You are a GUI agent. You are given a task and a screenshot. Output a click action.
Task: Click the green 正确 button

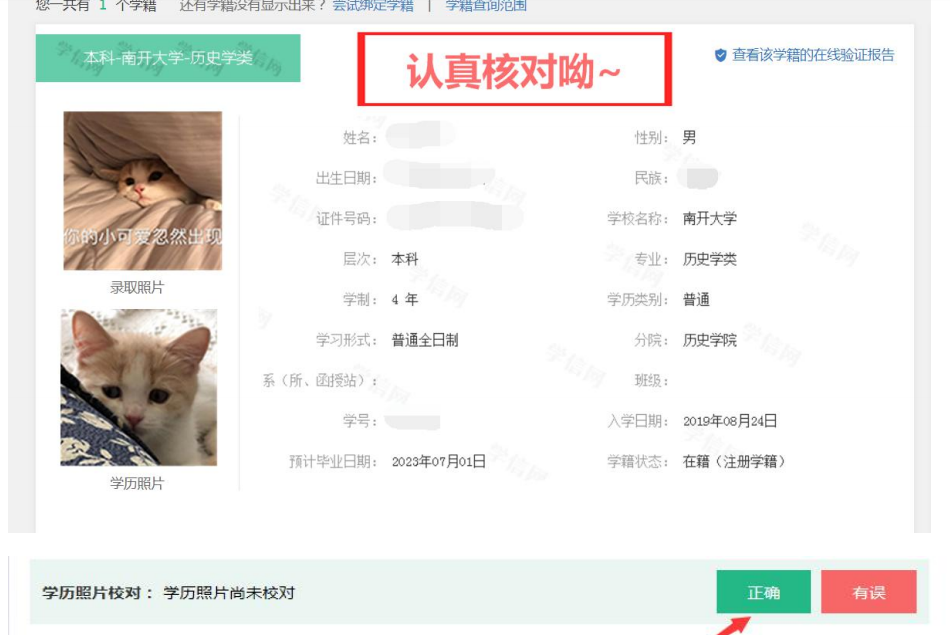click(x=763, y=592)
